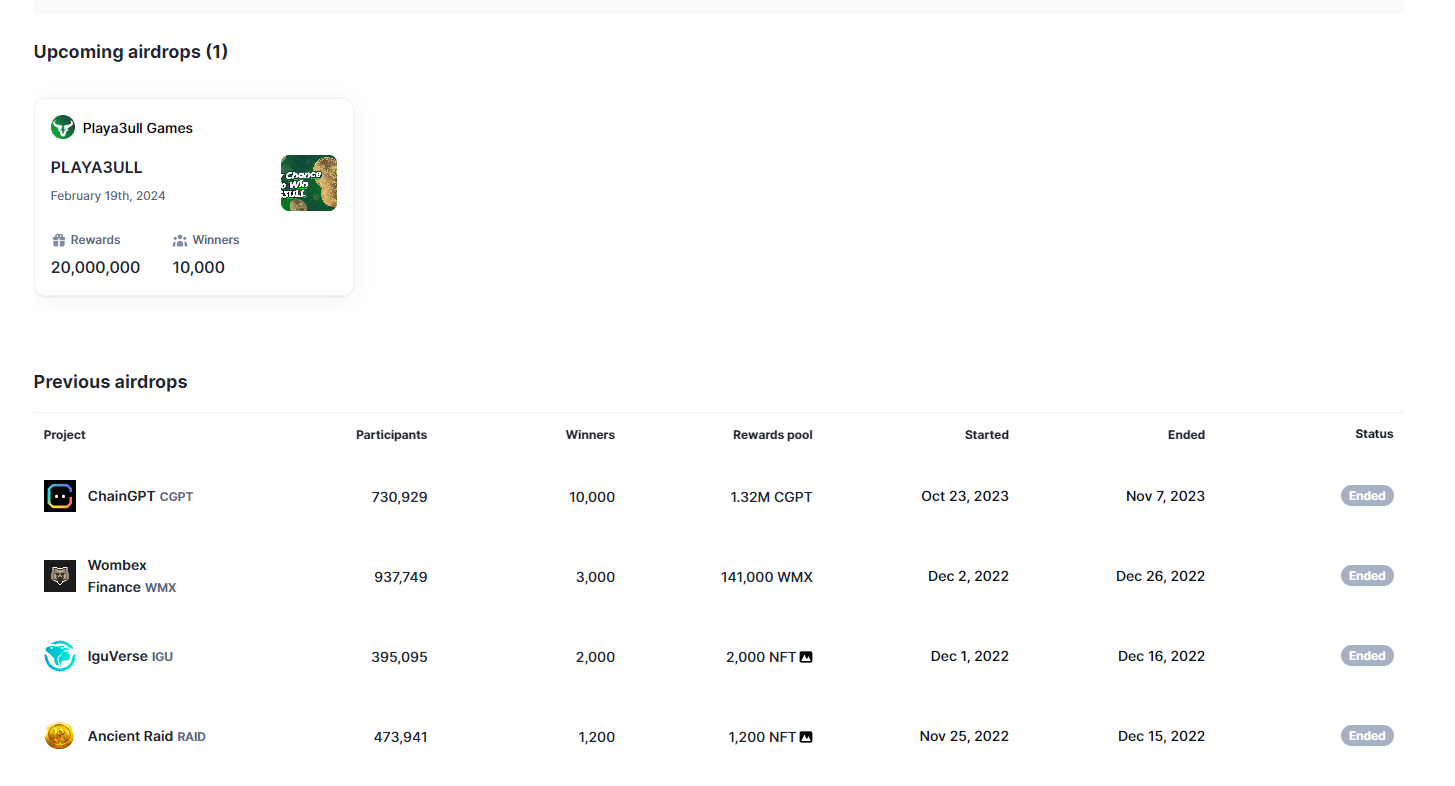Click the Participants column header
The height and width of the screenshot is (786, 1455).
pyautogui.click(x=391, y=435)
